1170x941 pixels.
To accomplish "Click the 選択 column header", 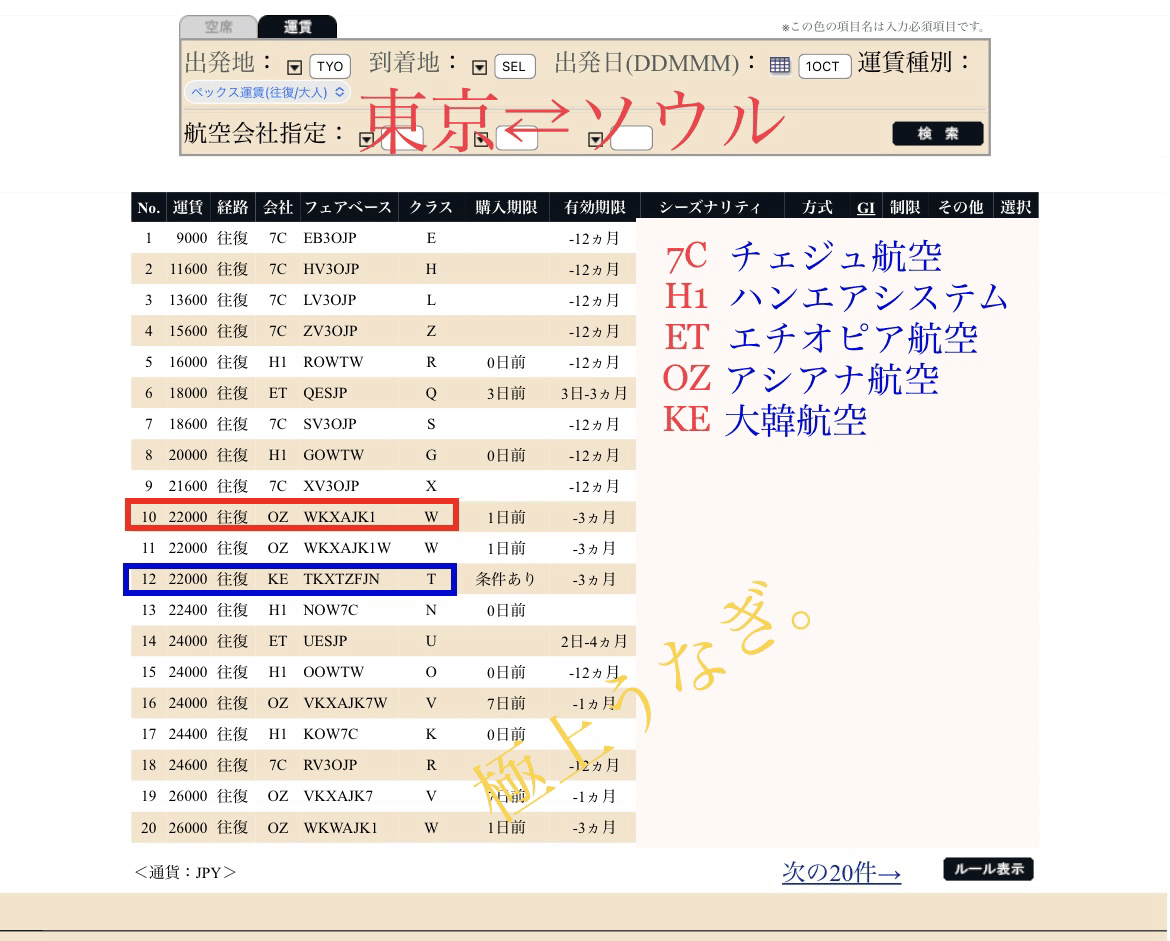I will 1016,207.
